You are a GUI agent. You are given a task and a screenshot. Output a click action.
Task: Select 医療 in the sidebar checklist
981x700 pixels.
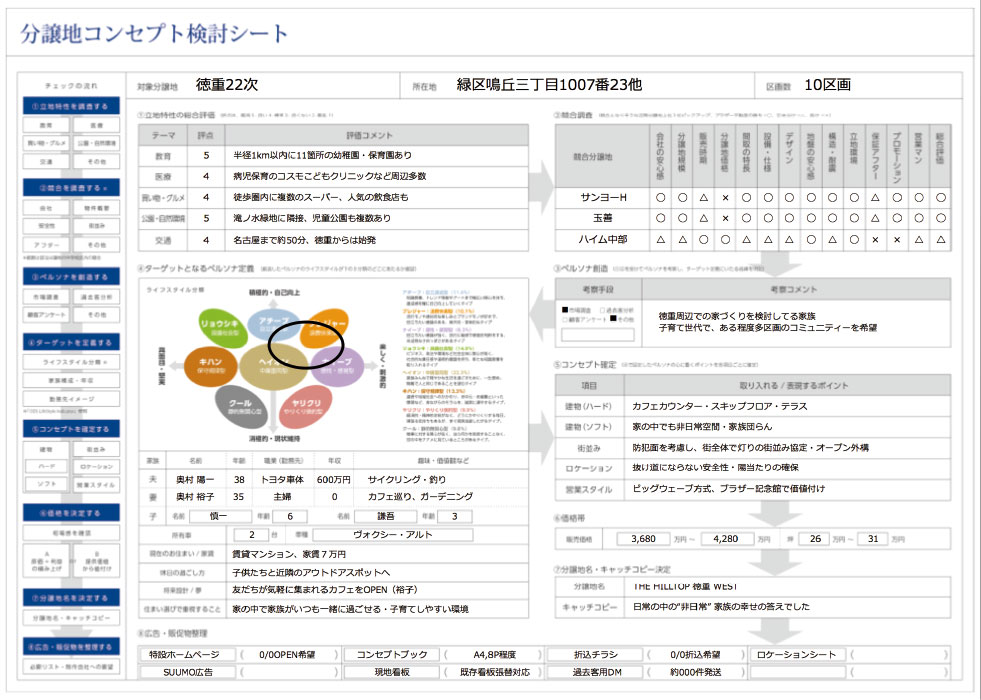(x=96, y=125)
